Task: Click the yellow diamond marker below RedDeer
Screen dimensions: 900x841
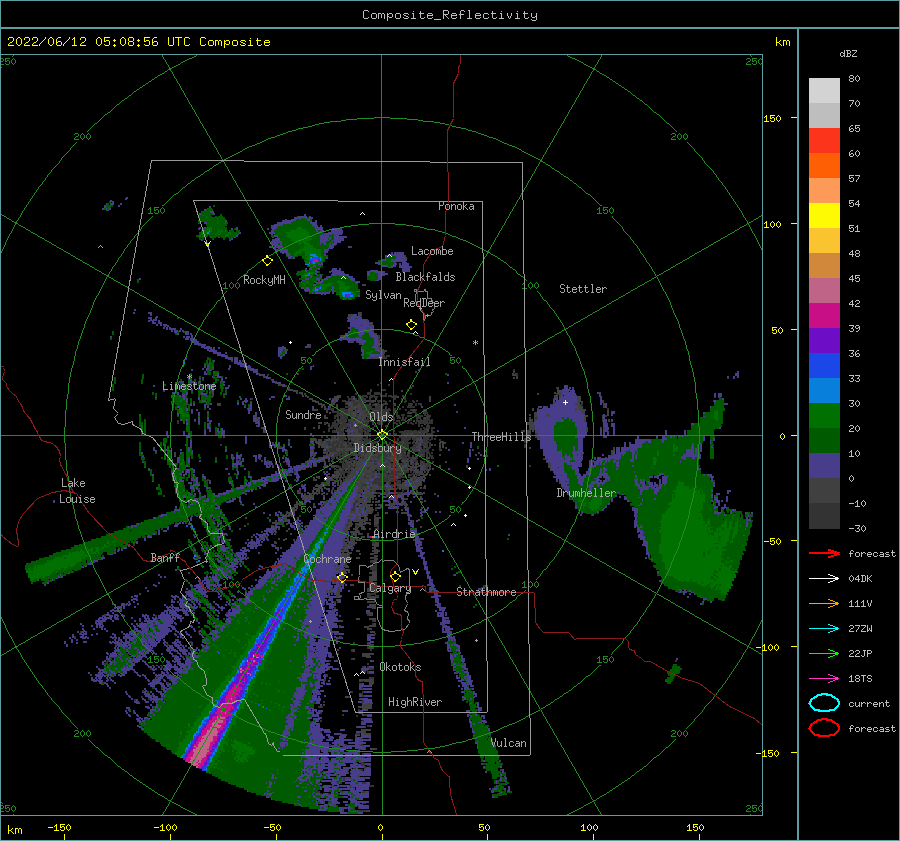Action: click(x=412, y=325)
